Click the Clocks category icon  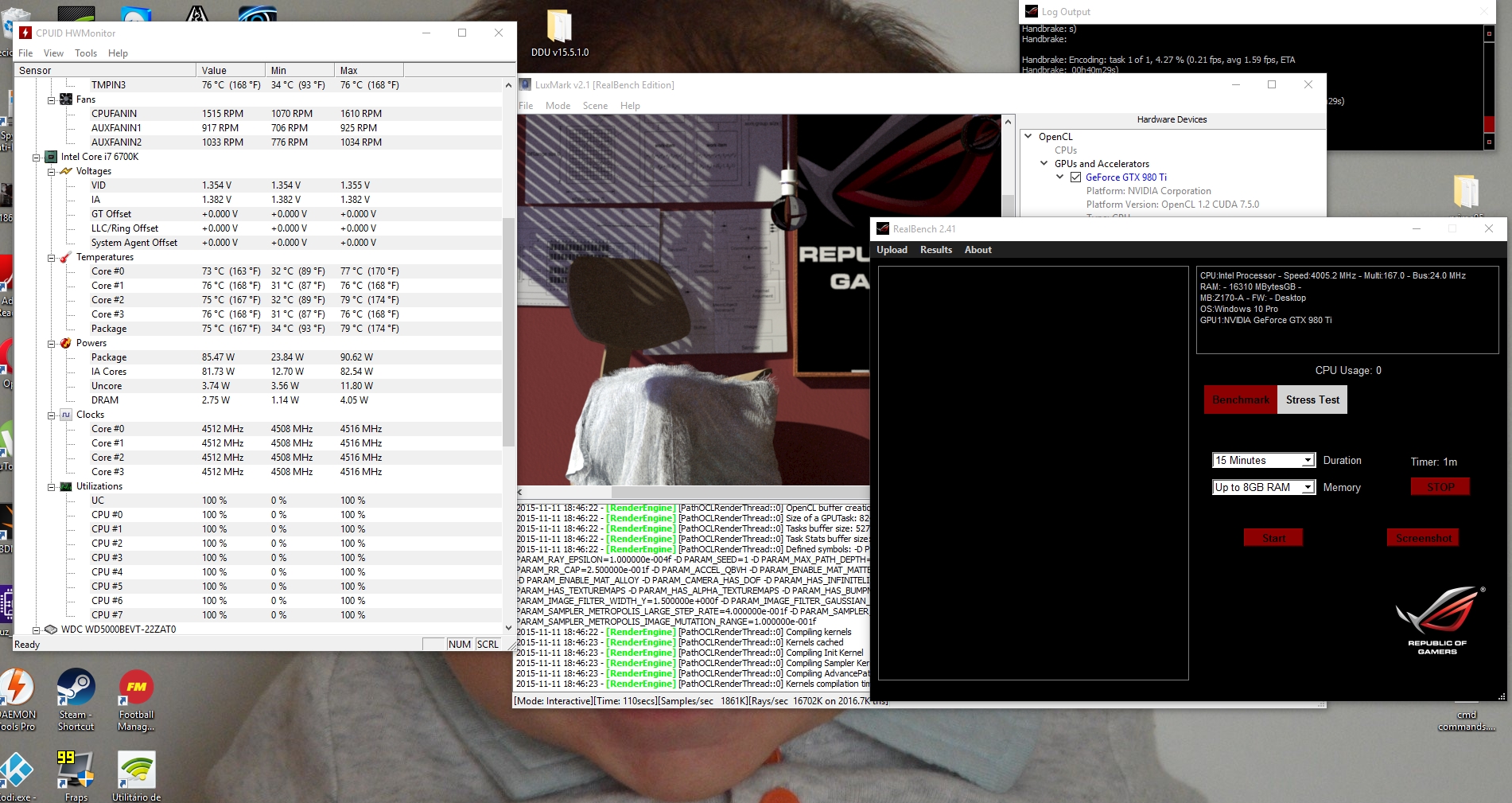[66, 415]
